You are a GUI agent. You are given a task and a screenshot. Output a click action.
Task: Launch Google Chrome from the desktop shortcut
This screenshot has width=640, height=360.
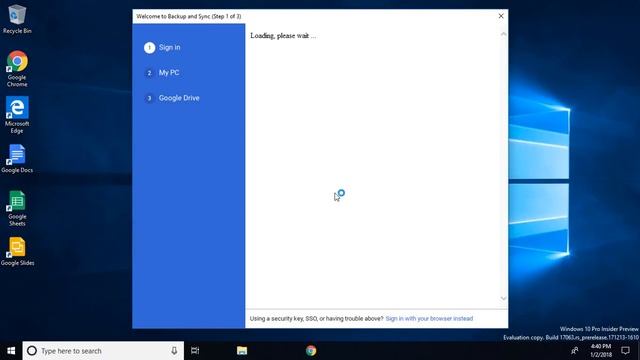17,69
